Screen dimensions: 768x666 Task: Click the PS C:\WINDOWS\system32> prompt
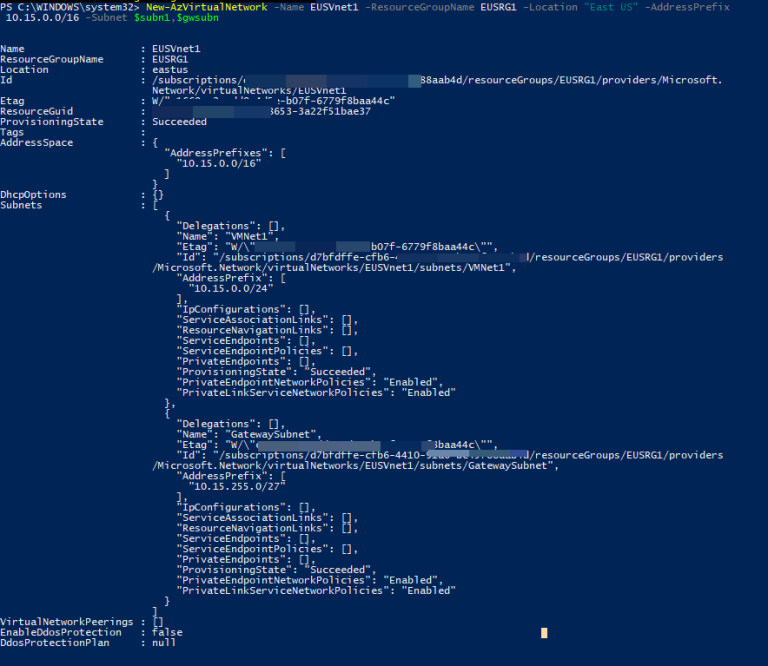pos(68,7)
